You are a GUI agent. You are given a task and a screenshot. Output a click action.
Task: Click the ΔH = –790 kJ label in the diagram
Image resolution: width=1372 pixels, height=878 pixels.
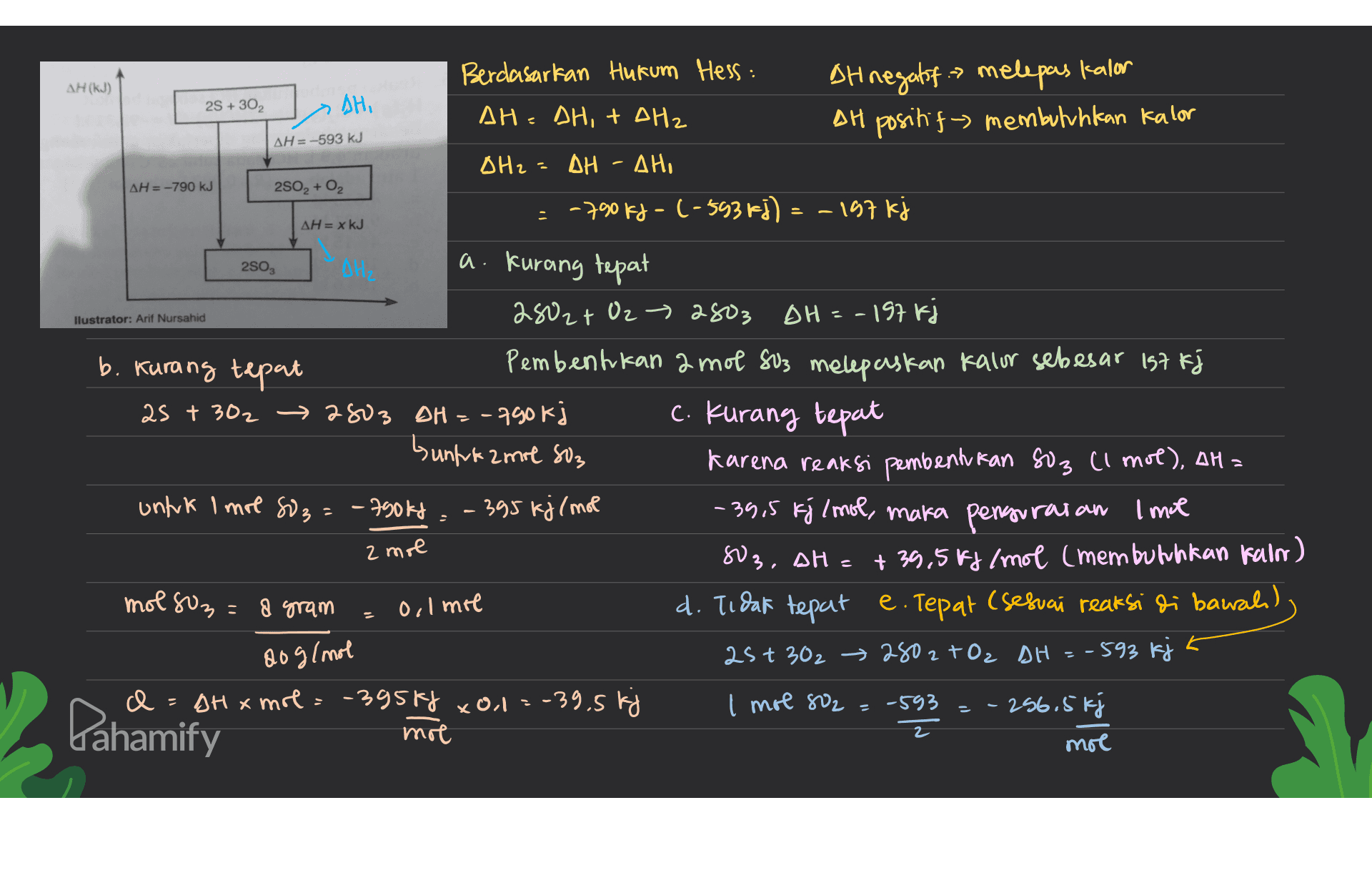click(x=171, y=187)
